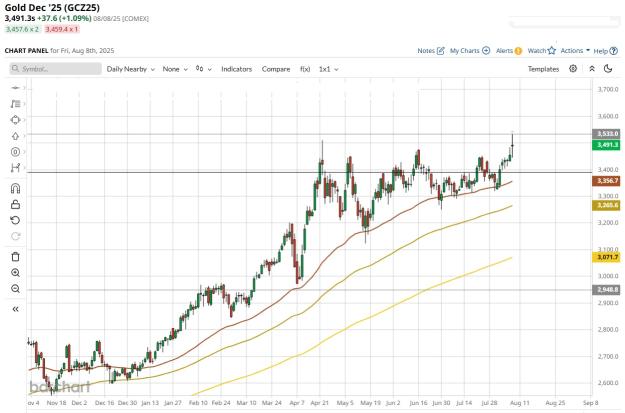Open the Daily Nearby period dropdown

tap(130, 69)
